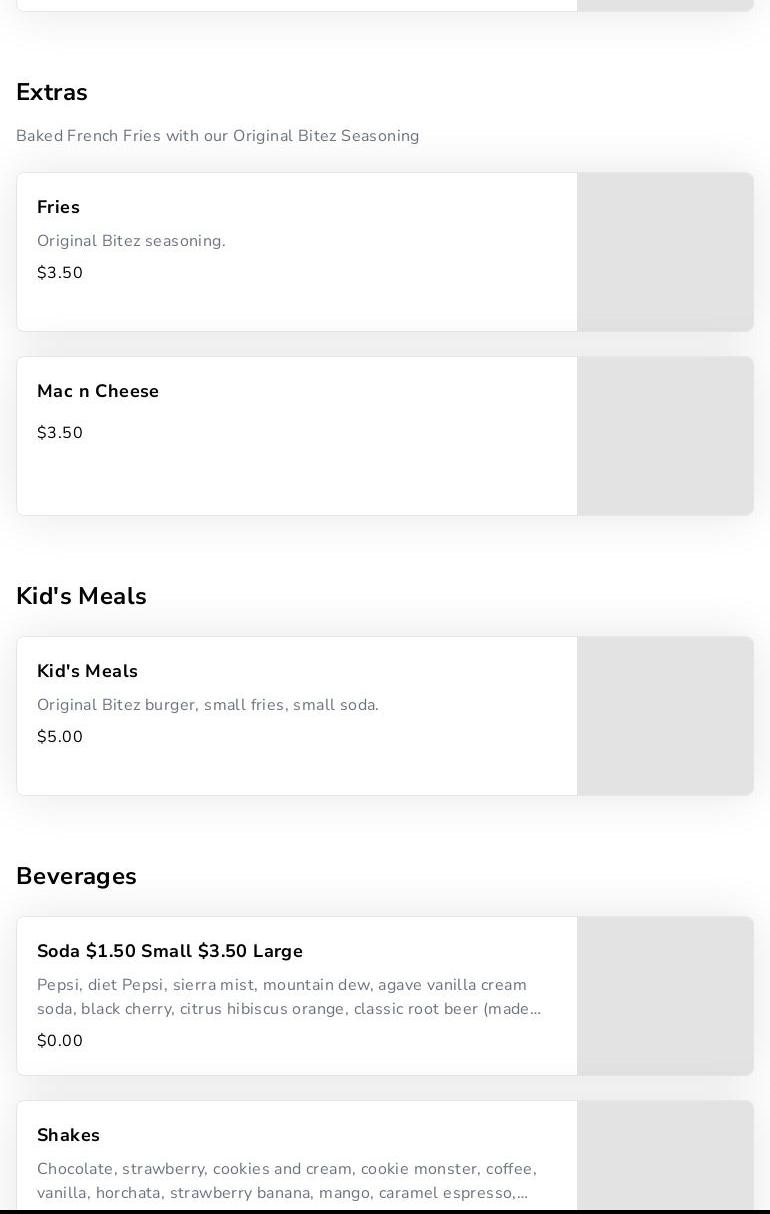Click the Mac n Cheese image placeholder

click(x=665, y=436)
